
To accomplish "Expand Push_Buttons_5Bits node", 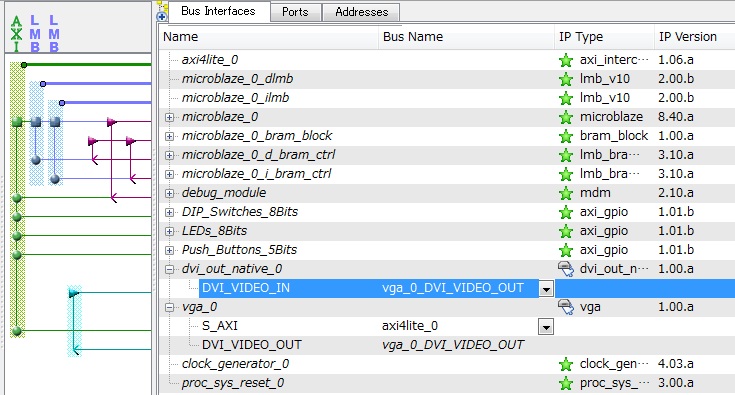I will 170,250.
